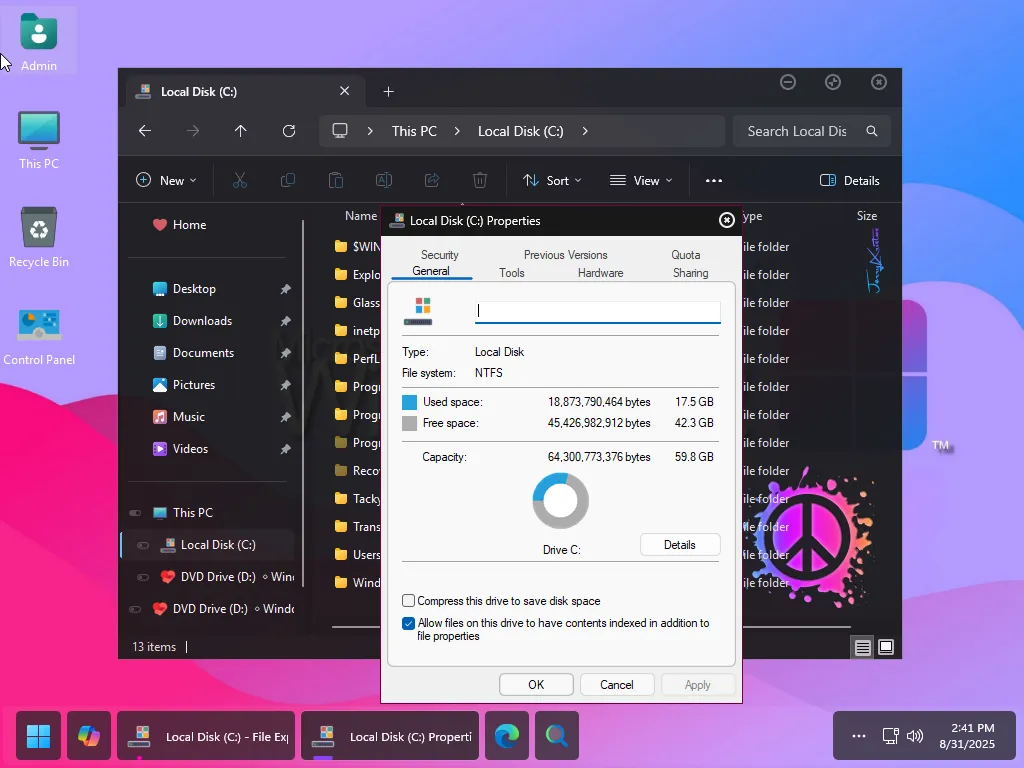Click the Cut scissors toolbar icon
Image resolution: width=1024 pixels, height=768 pixels.
point(240,180)
